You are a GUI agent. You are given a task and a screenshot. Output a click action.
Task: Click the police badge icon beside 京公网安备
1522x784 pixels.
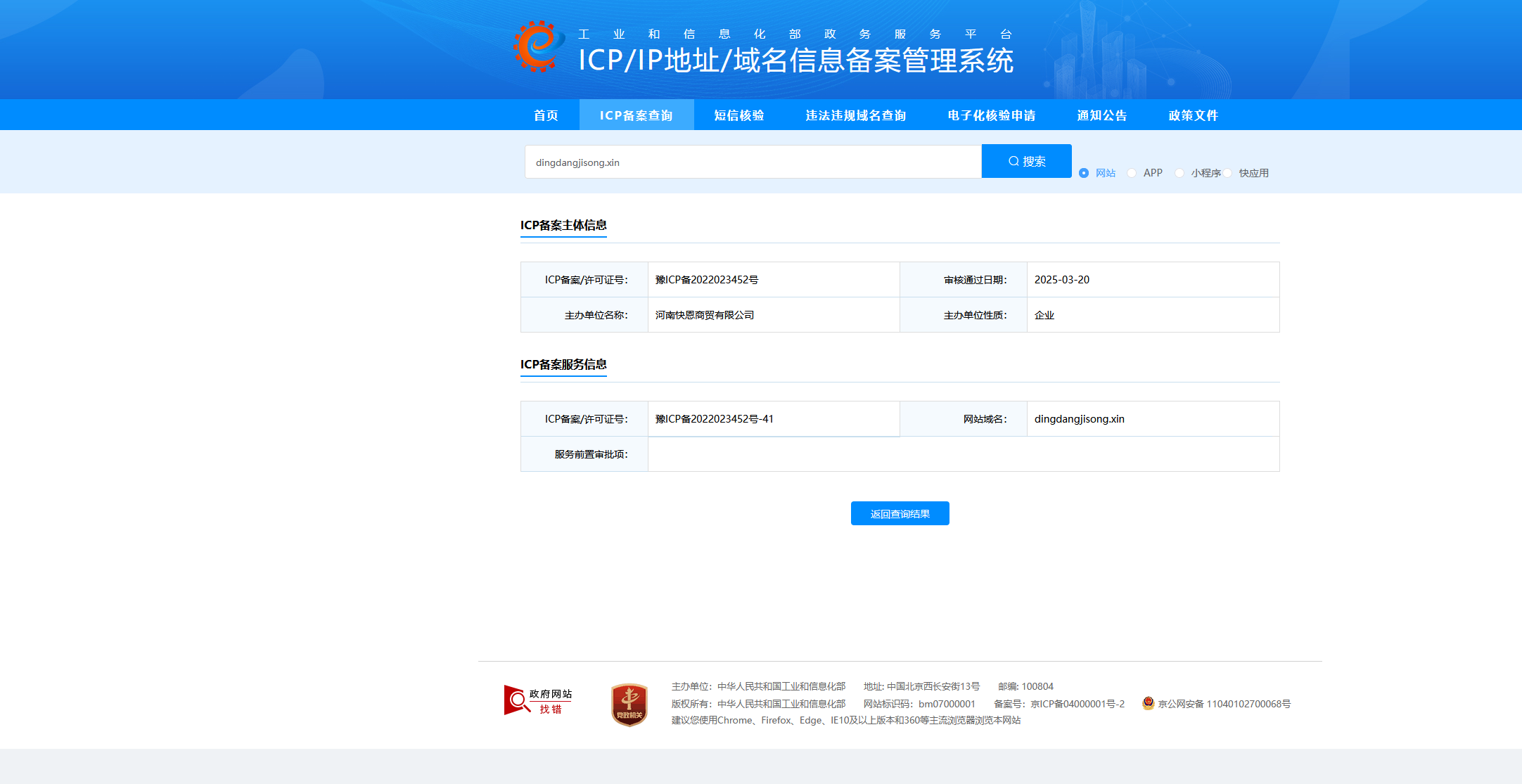pyautogui.click(x=1148, y=703)
